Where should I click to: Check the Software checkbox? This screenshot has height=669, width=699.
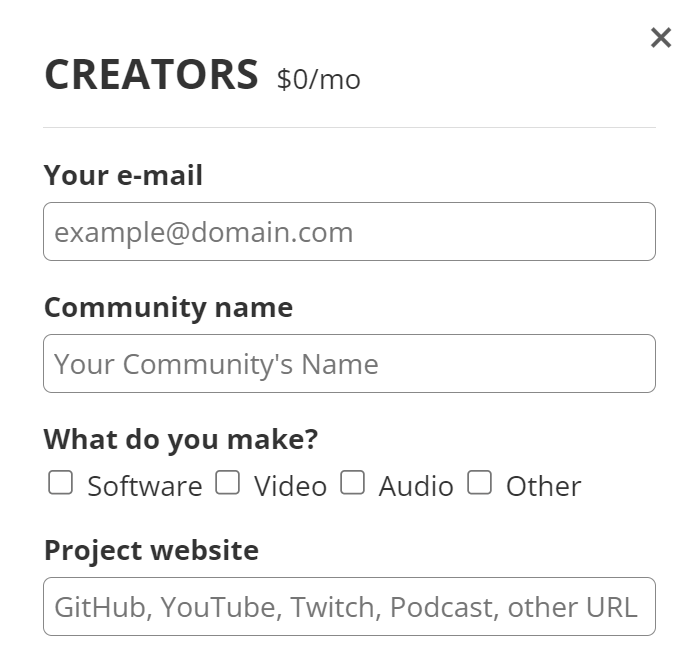(x=61, y=484)
